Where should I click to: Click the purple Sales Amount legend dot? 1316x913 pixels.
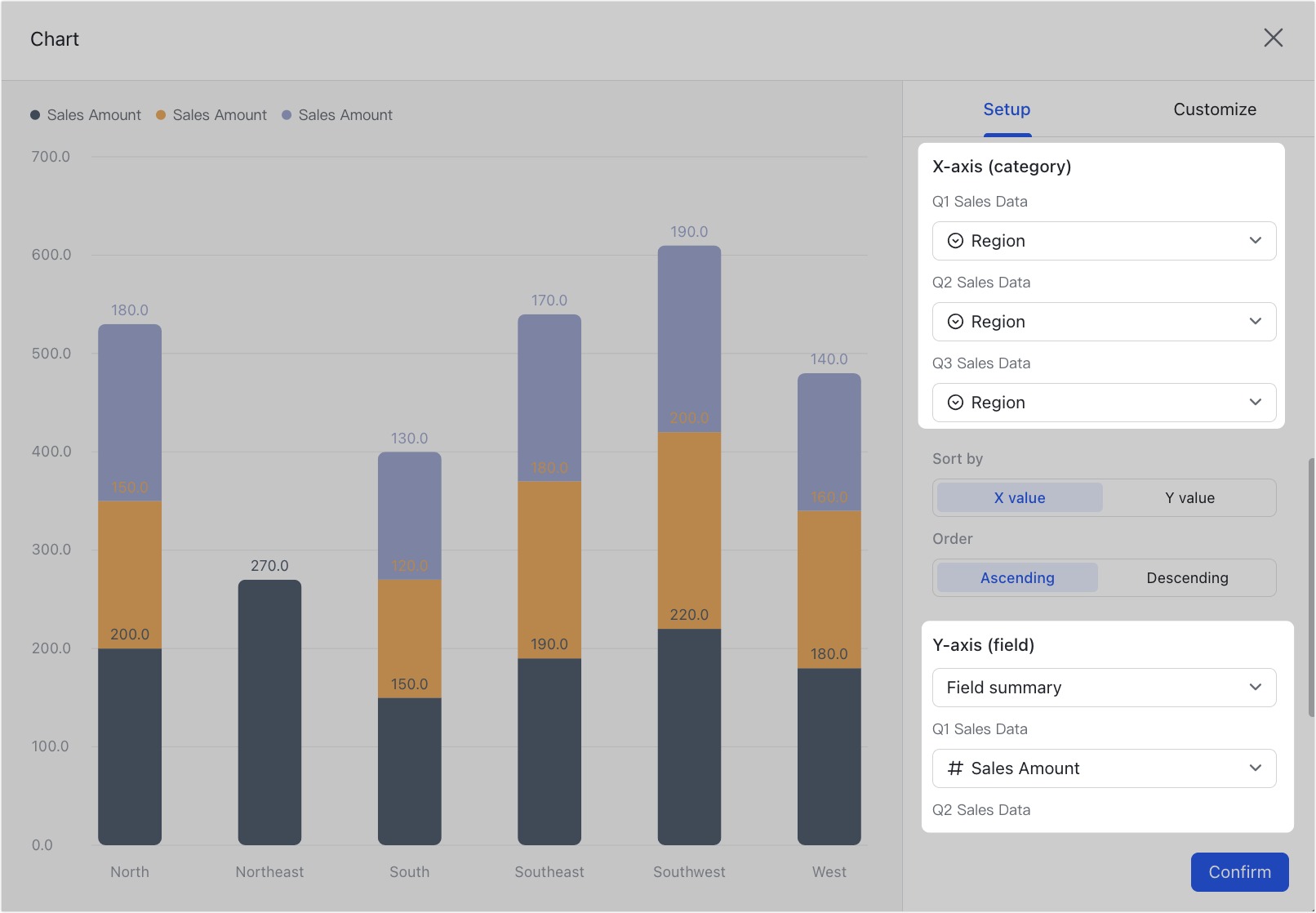(286, 114)
